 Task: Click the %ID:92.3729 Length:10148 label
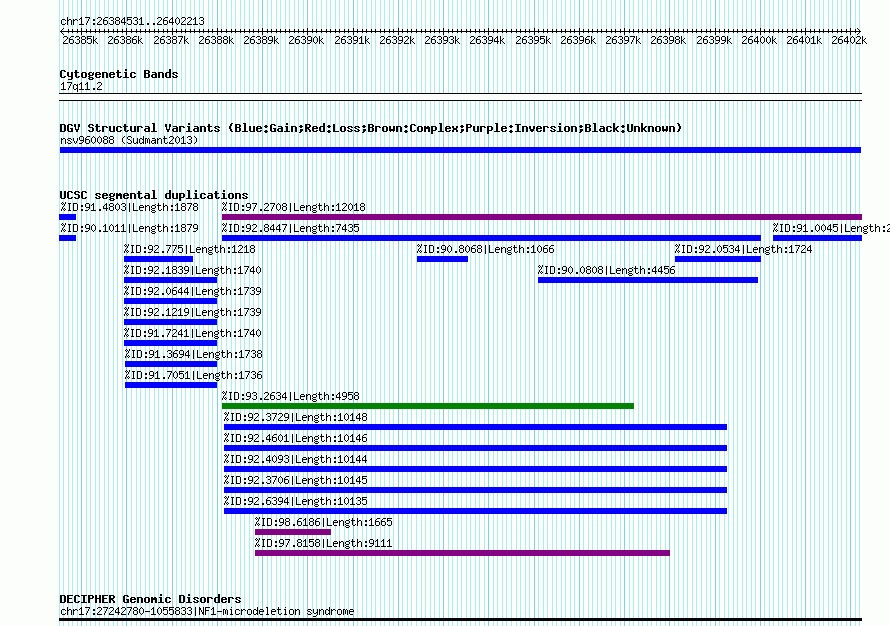click(296, 417)
